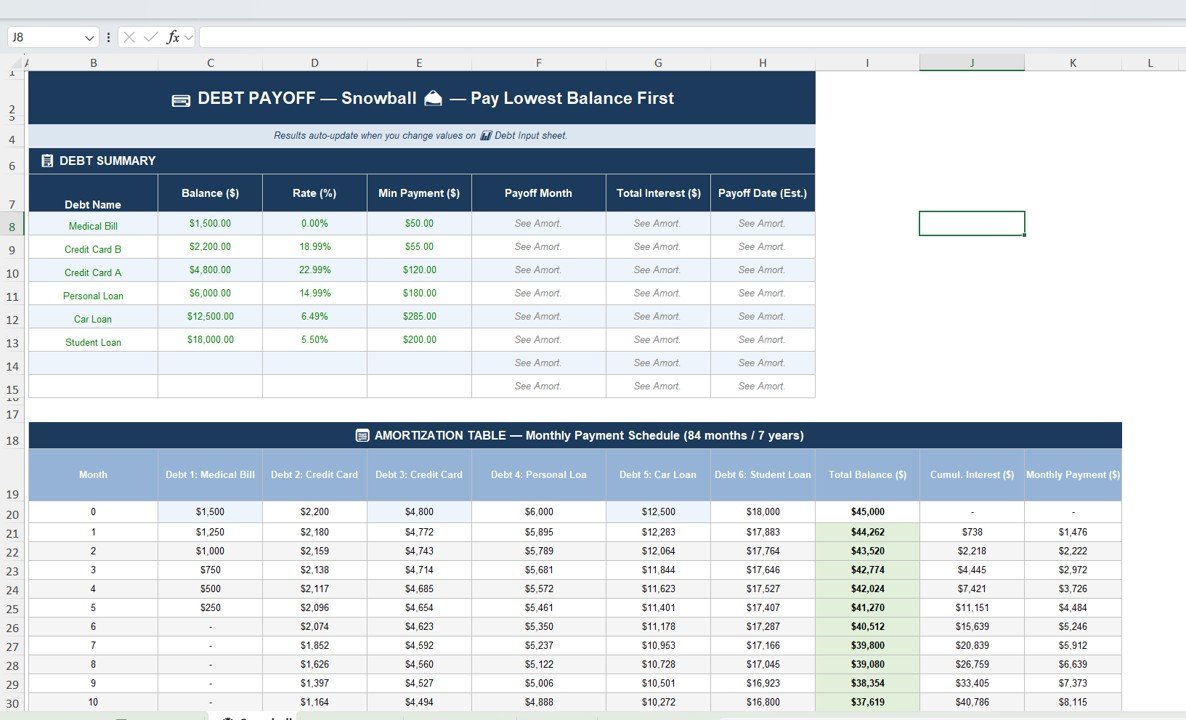Screen dimensions: 1186x720
Task: Select the Medical Bill balance cell $1,500.00
Action: tap(210, 224)
